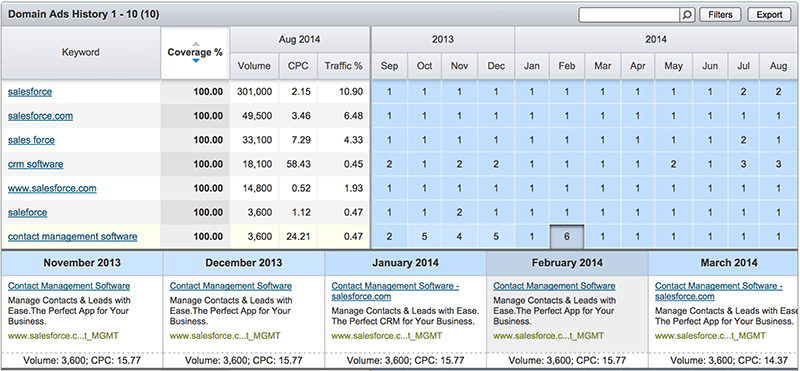The image size is (800, 371).
Task: Export the ads history table
Action: pos(769,15)
